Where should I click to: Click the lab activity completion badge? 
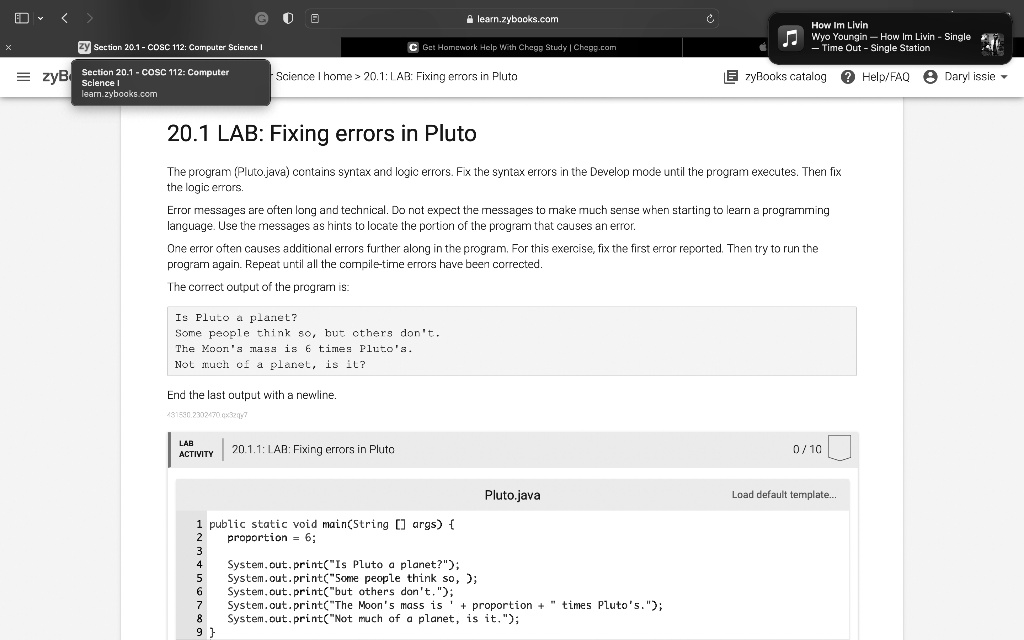(840, 450)
